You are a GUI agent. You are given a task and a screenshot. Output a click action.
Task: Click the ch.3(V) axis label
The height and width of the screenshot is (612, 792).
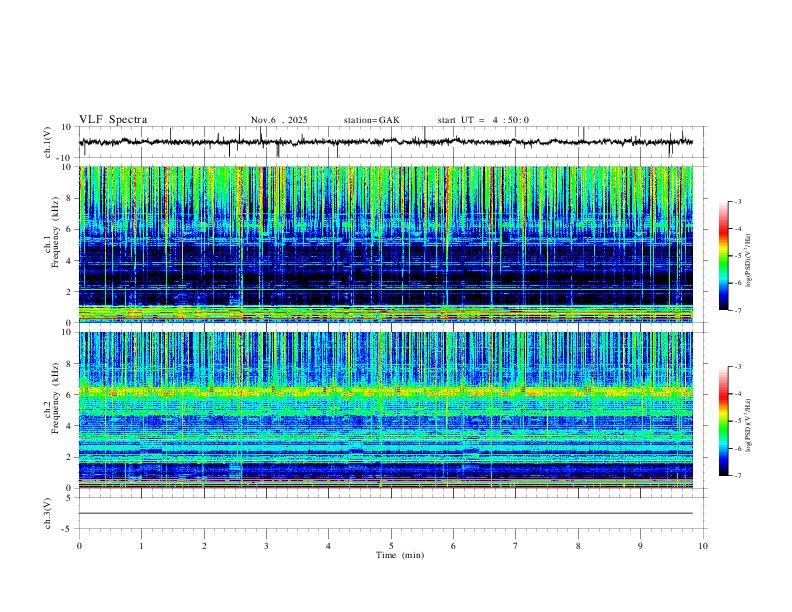coord(48,514)
